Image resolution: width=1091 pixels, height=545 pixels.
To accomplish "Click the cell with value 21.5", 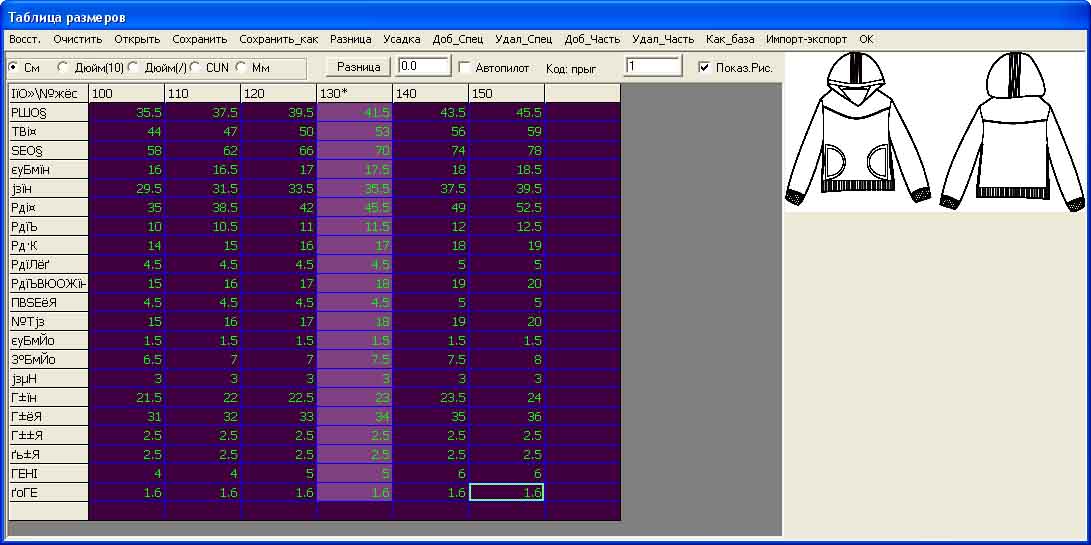I will coord(127,397).
